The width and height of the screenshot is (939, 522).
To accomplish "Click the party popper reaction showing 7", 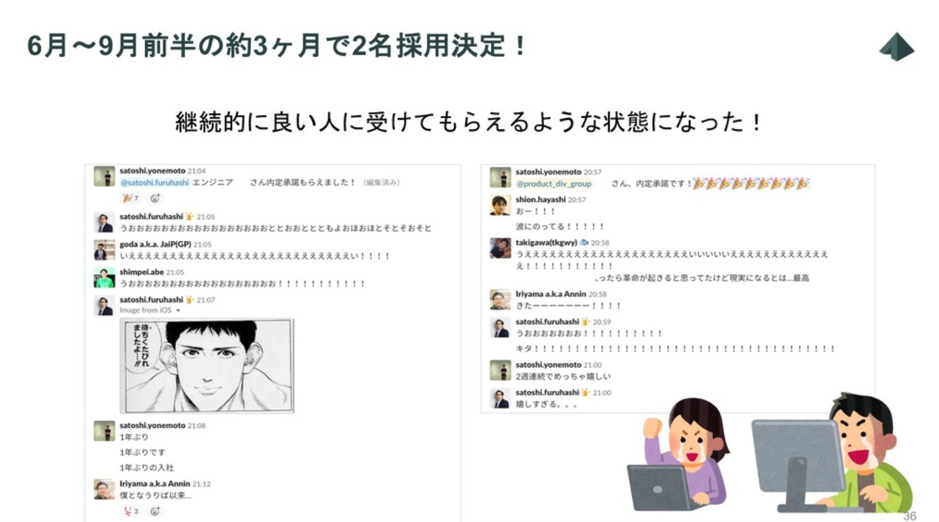I will (130, 198).
